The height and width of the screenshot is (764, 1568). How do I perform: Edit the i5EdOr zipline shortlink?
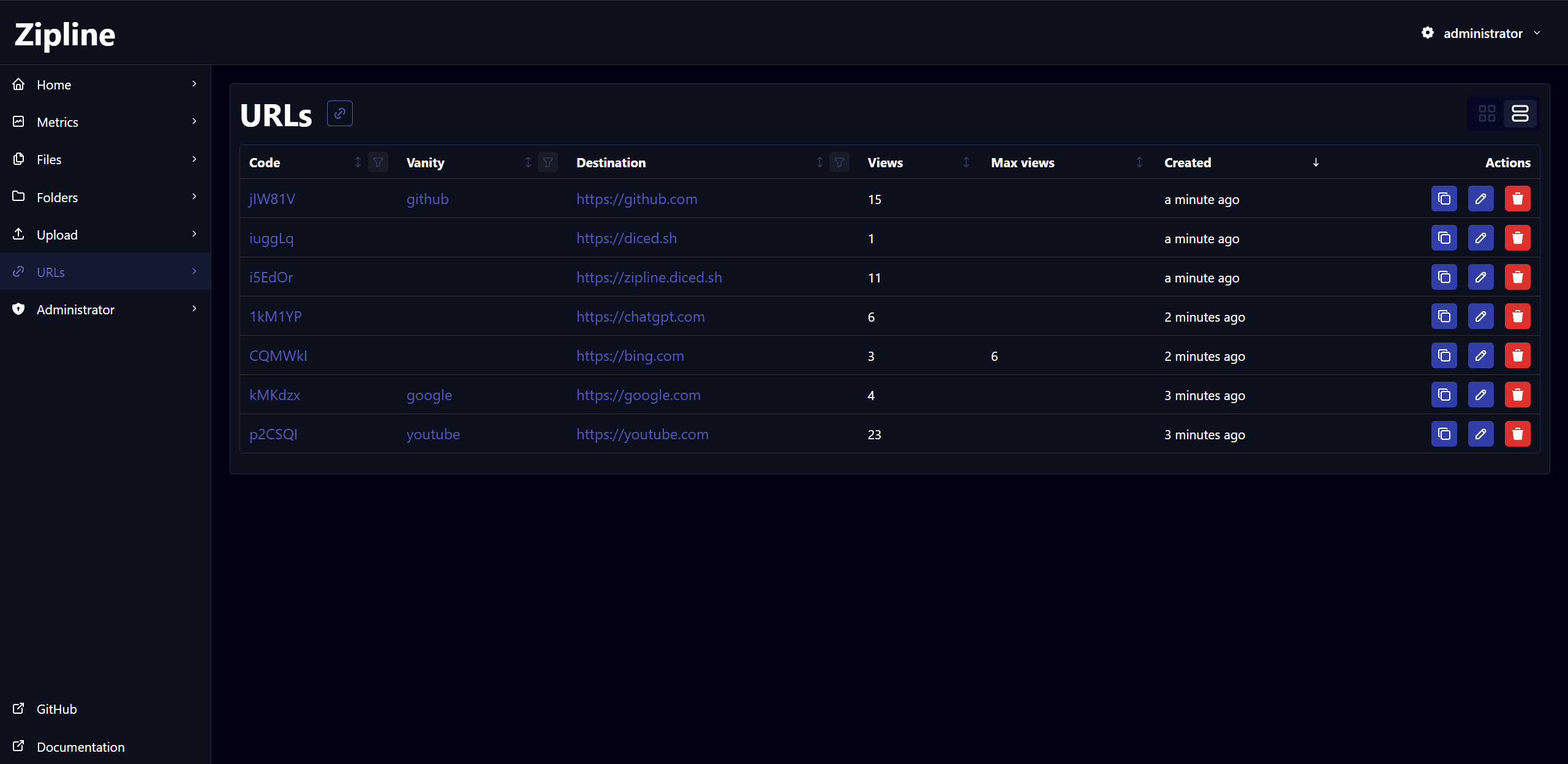(1481, 277)
